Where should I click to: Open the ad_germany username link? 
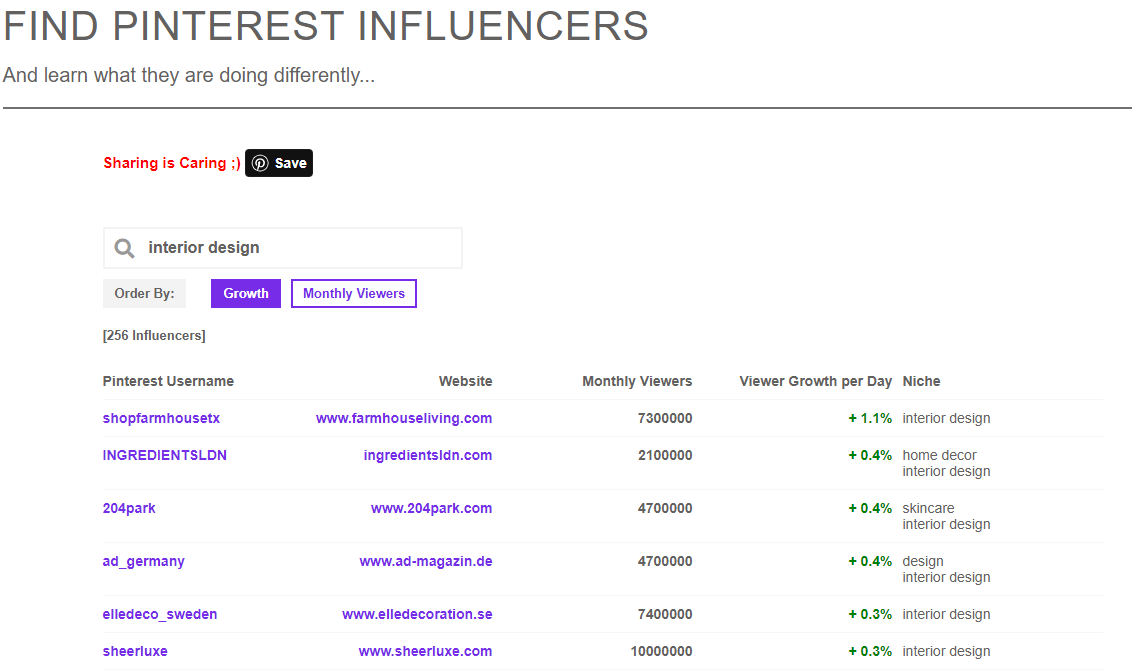point(144,561)
